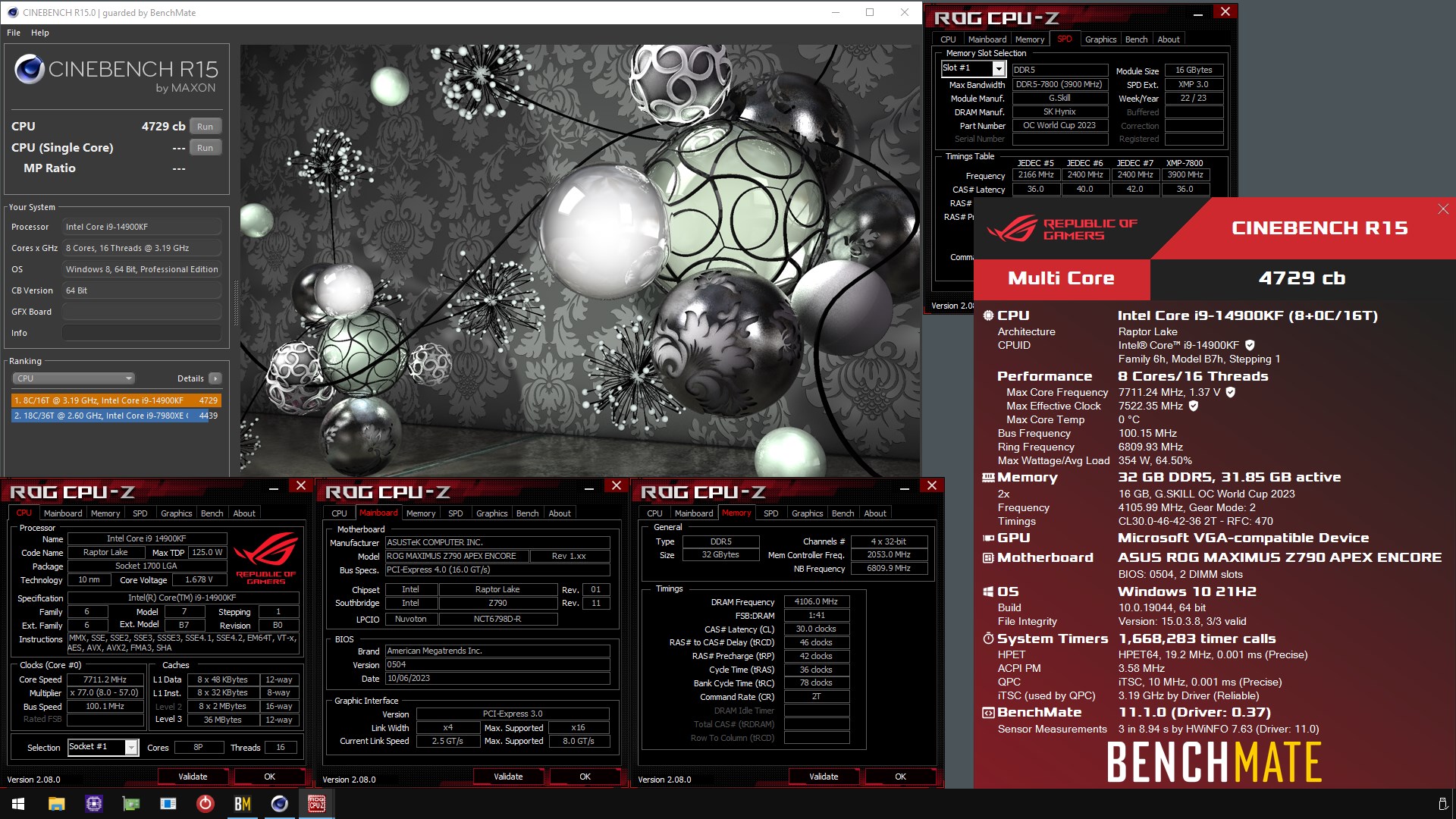
Task: Switch to ROG CPU-Z taskbar icon
Action: 317,804
